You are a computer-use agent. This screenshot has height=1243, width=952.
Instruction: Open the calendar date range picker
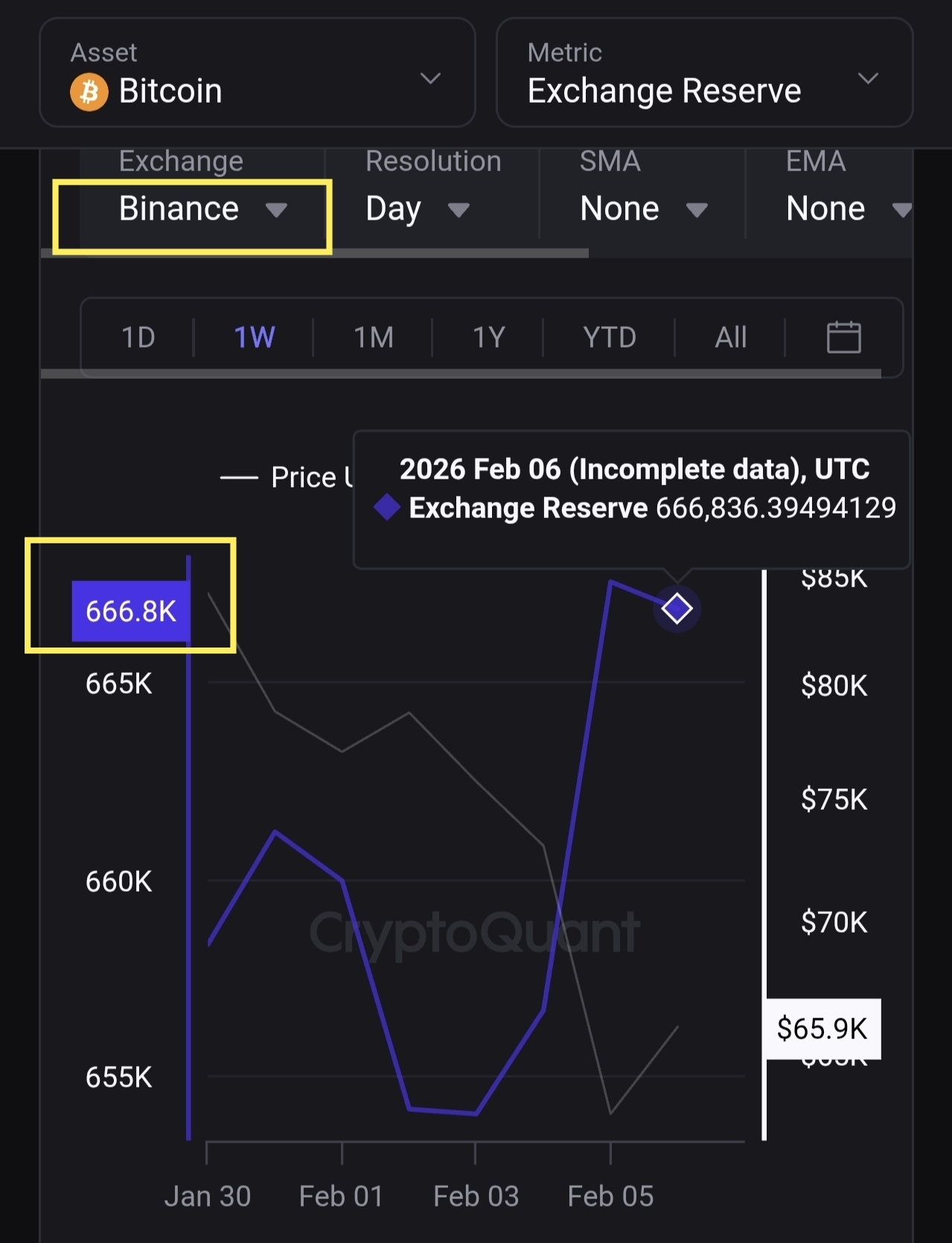point(843,337)
